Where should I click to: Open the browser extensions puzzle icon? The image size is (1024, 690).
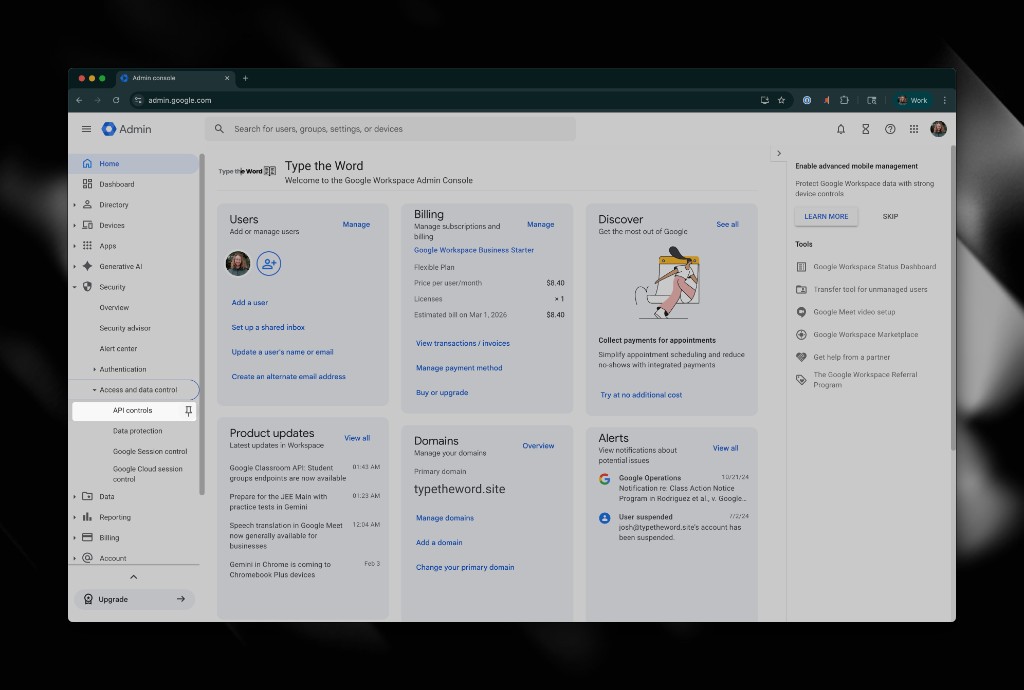click(x=844, y=101)
